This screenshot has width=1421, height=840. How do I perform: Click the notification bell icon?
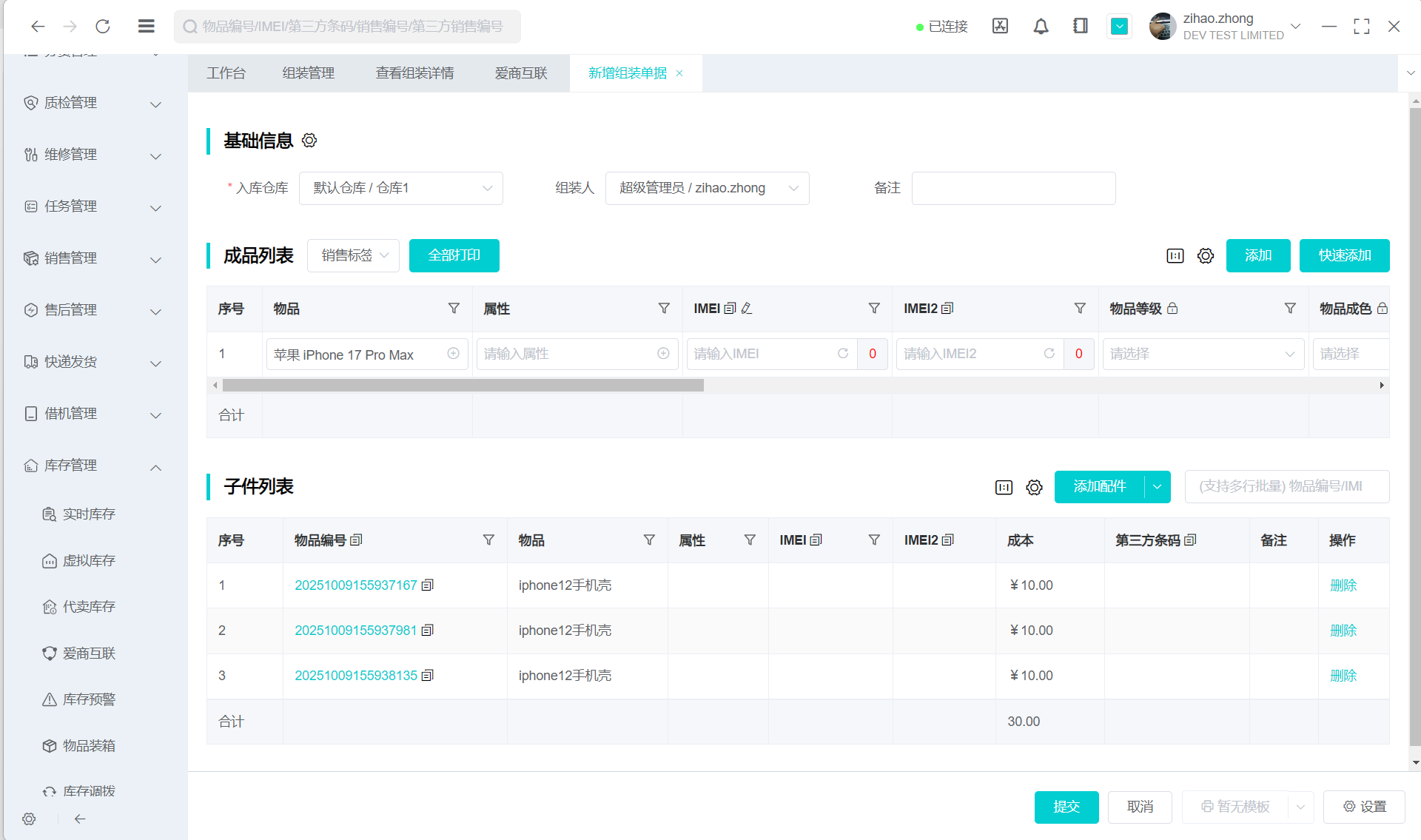(1041, 27)
